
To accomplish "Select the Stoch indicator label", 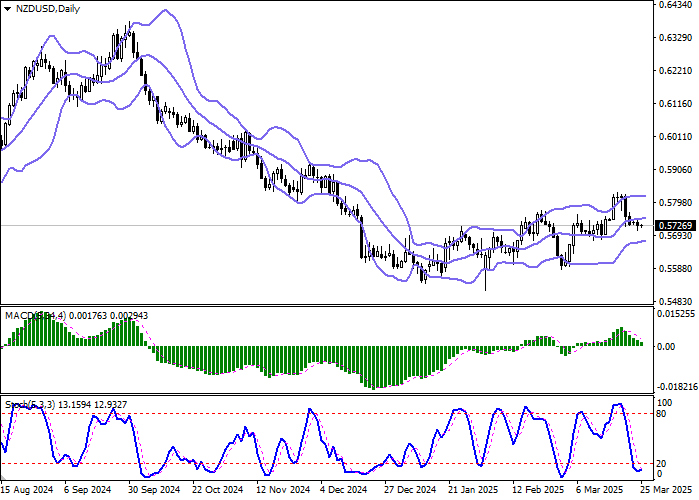I will pos(17,406).
